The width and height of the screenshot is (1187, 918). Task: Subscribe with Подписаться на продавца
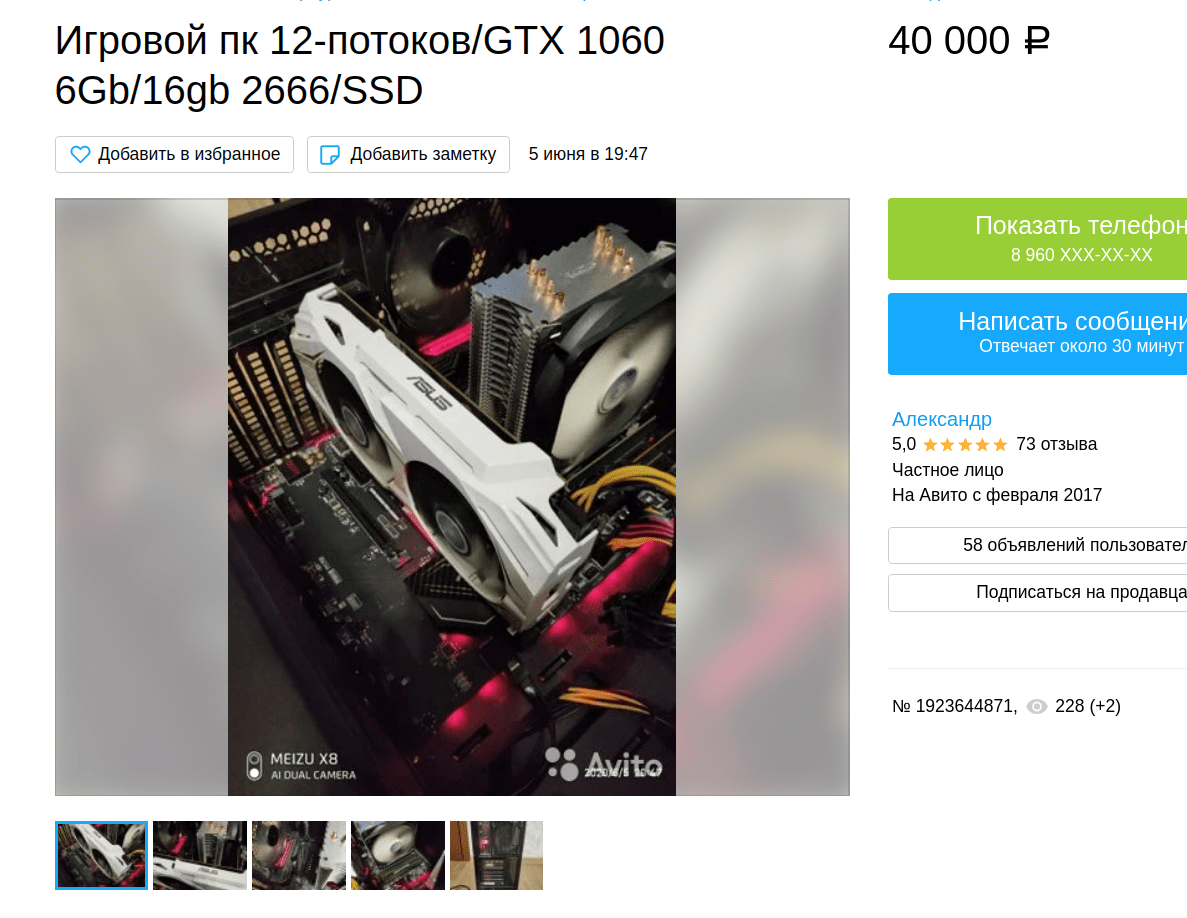click(1038, 593)
